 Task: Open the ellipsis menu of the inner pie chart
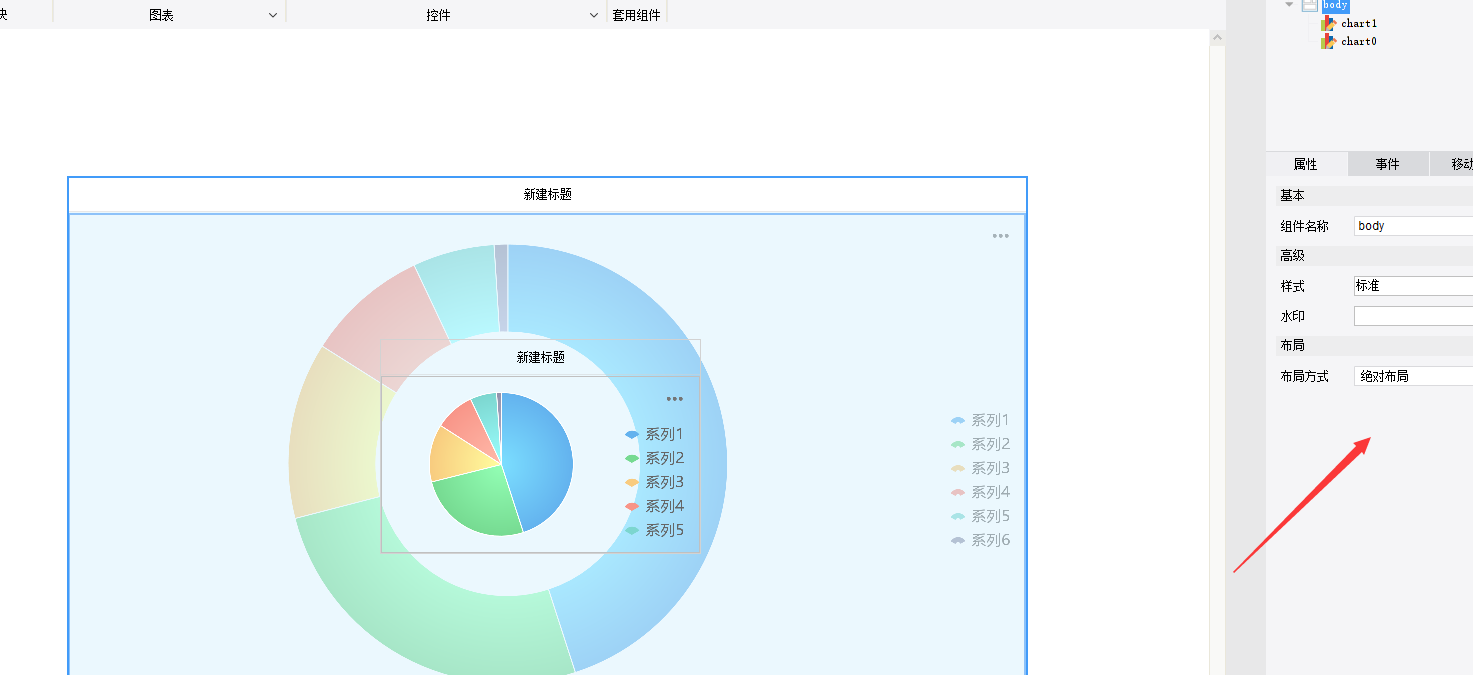[x=675, y=399]
